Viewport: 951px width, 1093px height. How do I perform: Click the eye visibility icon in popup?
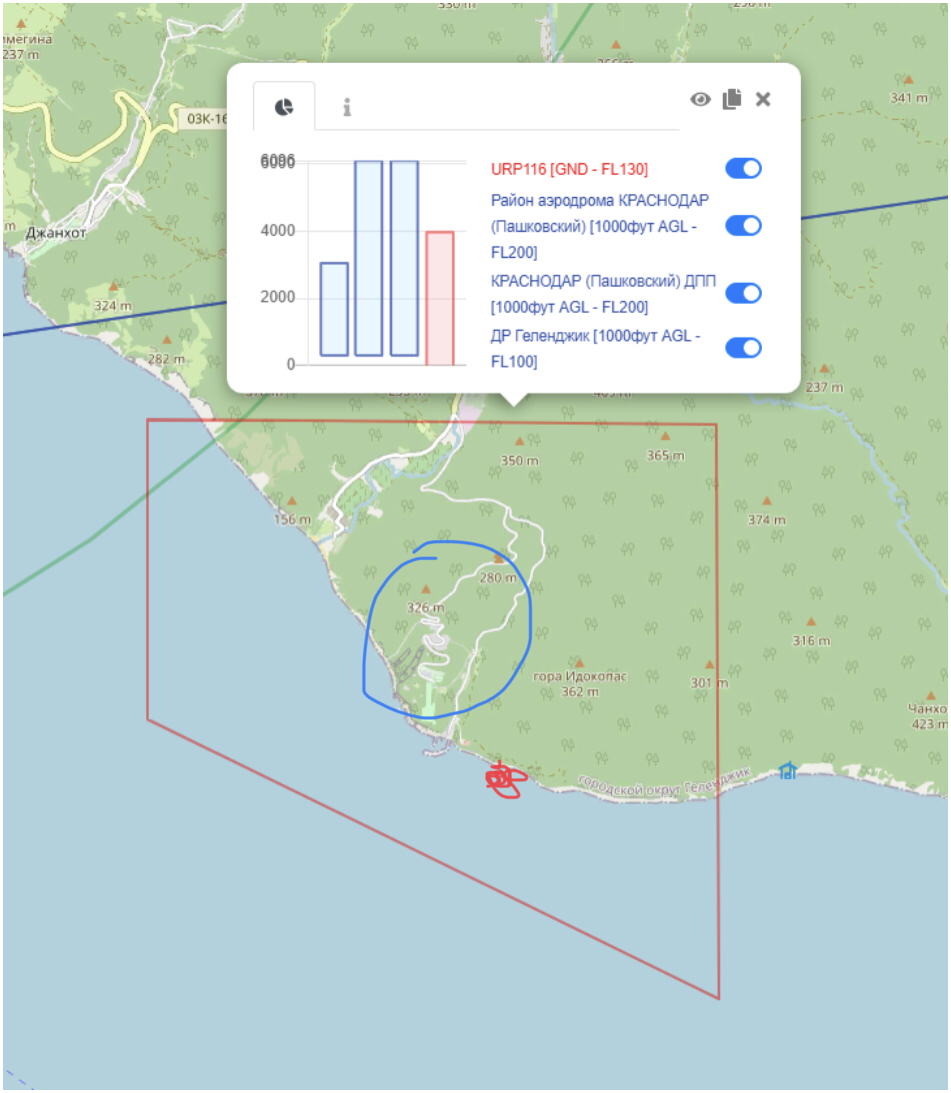click(x=700, y=99)
